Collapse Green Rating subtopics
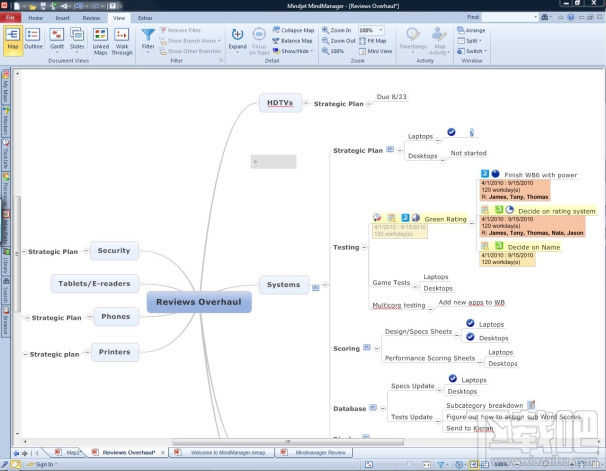Screen dimensions: 606x471 coord(472,223)
